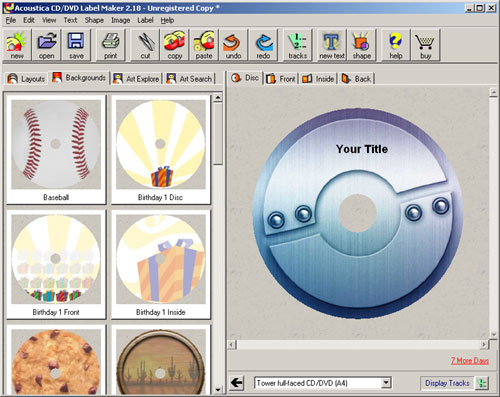The height and width of the screenshot is (397, 500).
Task: Redo the last action
Action: point(263,45)
